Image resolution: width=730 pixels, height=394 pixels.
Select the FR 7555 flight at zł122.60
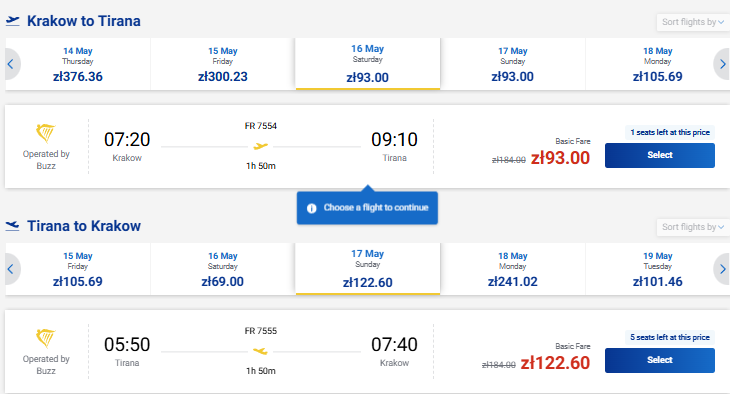tap(660, 360)
